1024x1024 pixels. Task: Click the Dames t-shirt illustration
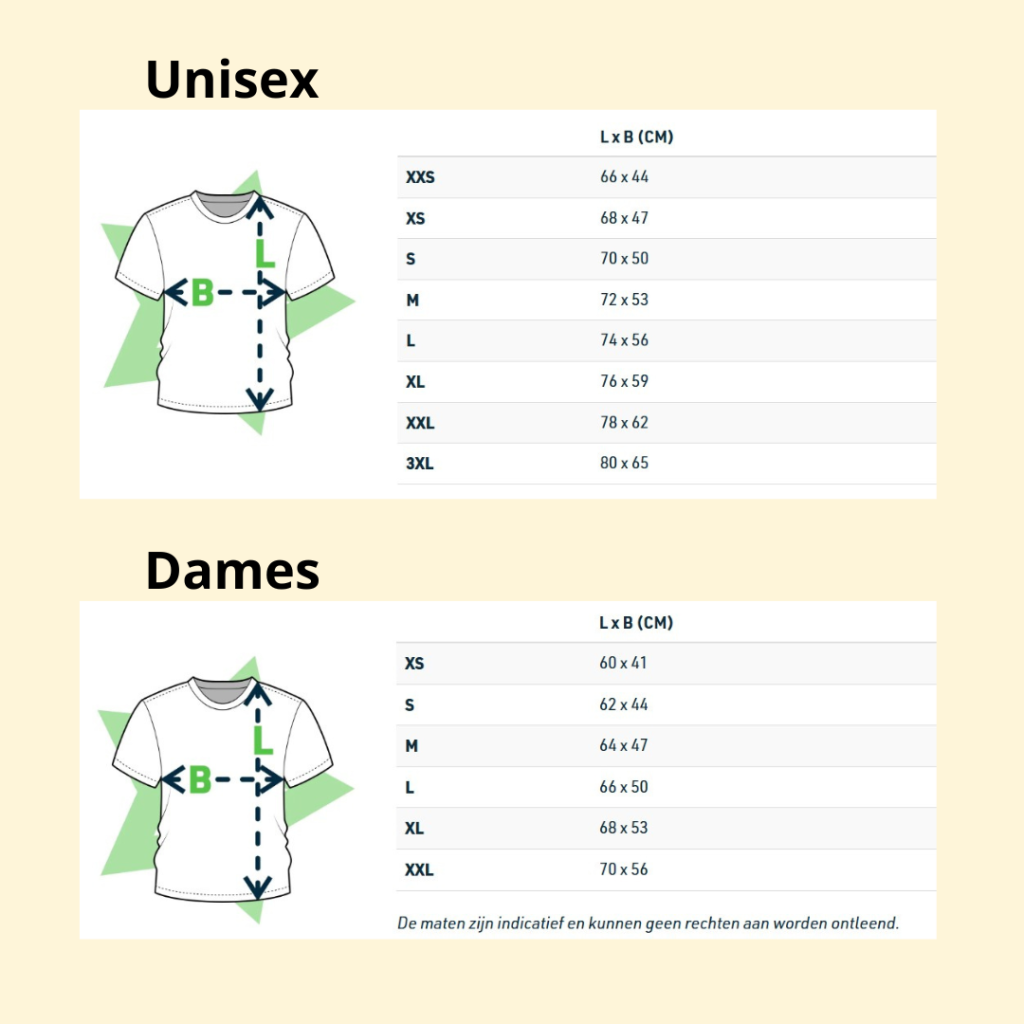click(224, 790)
